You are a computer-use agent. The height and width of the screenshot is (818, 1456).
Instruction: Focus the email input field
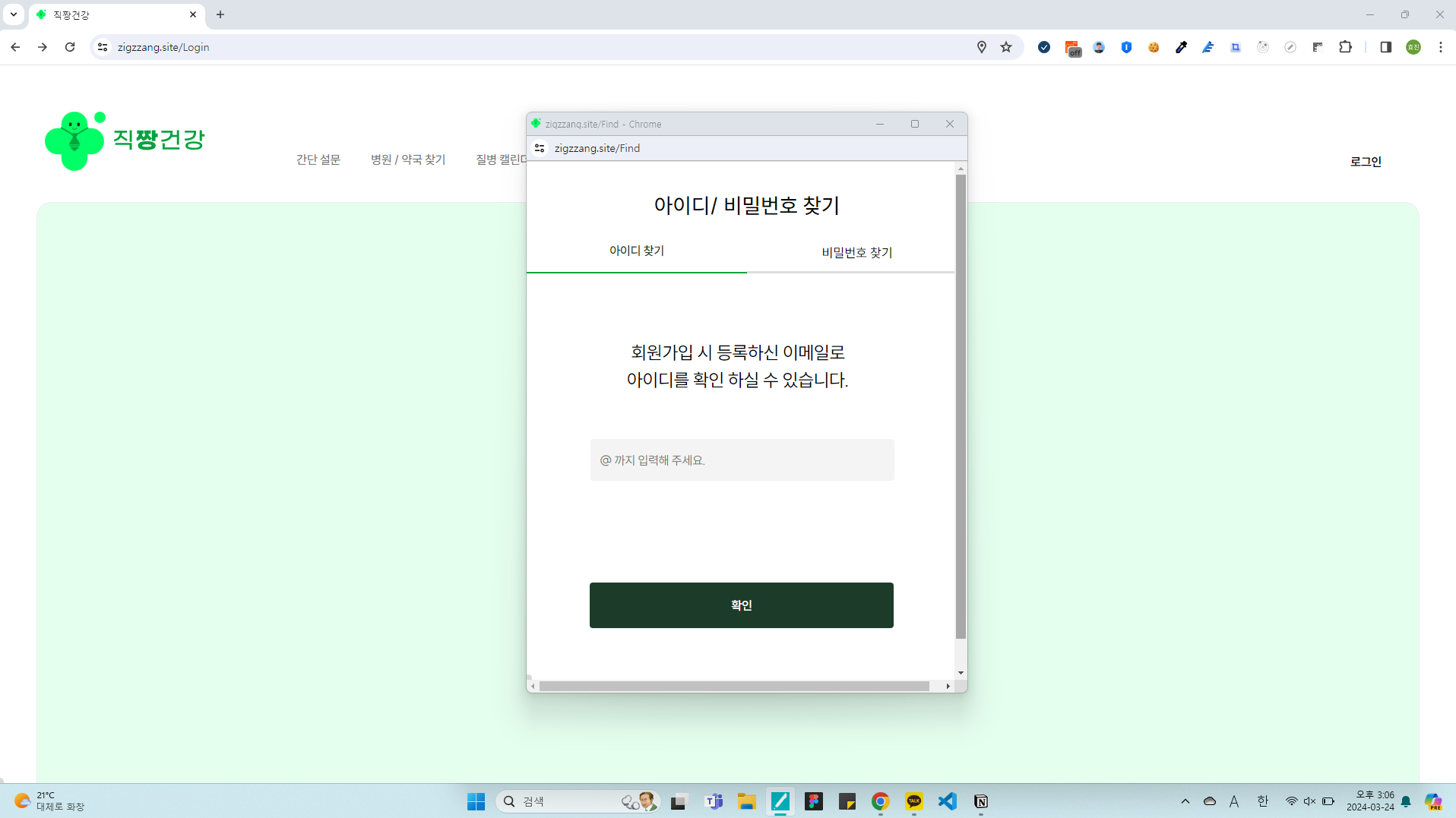pyautogui.click(x=742, y=460)
